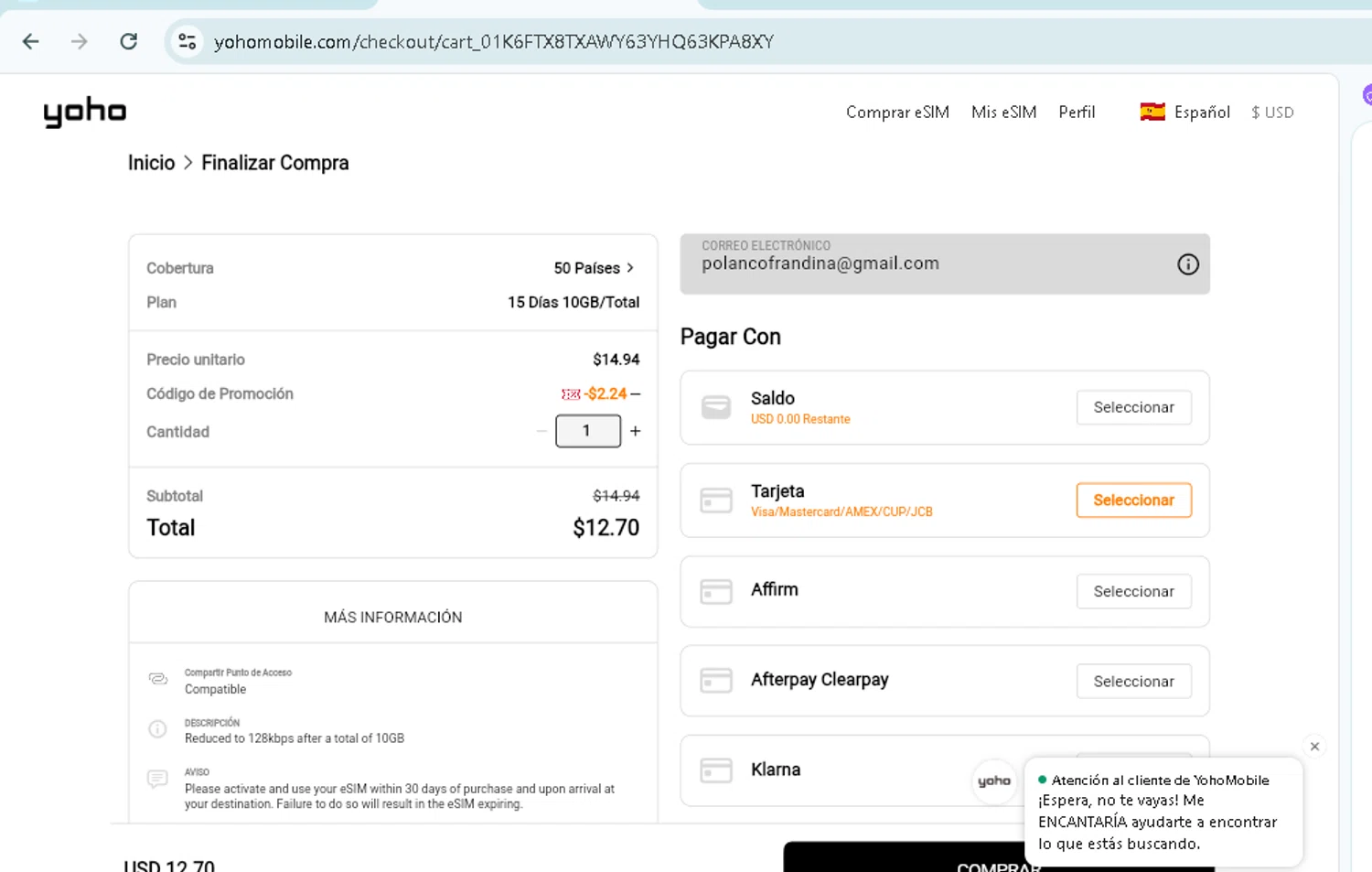
Task: Click the correo electrónico field
Action: pyautogui.click(x=945, y=264)
